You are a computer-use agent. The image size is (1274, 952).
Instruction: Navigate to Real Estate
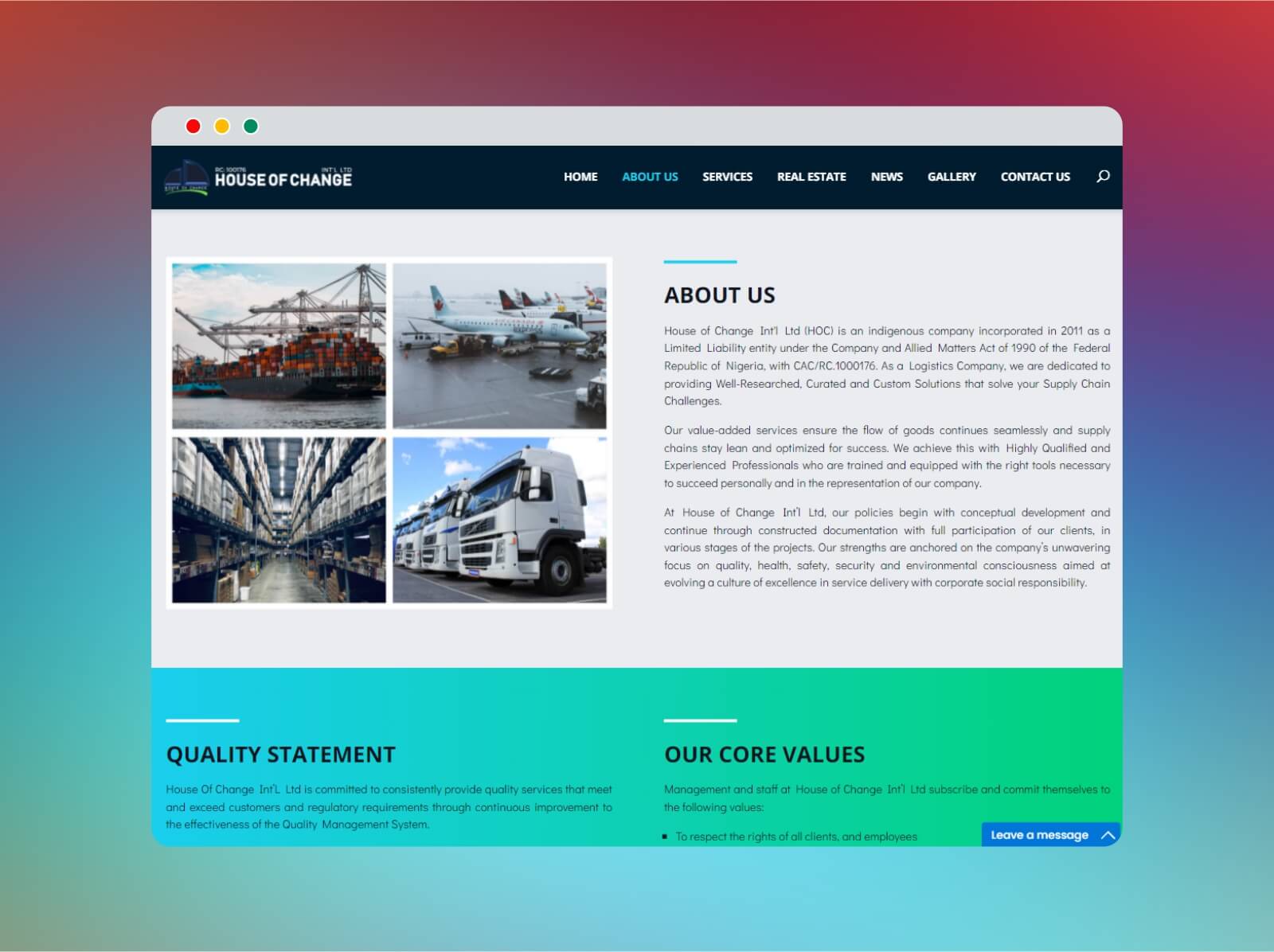[x=811, y=177]
